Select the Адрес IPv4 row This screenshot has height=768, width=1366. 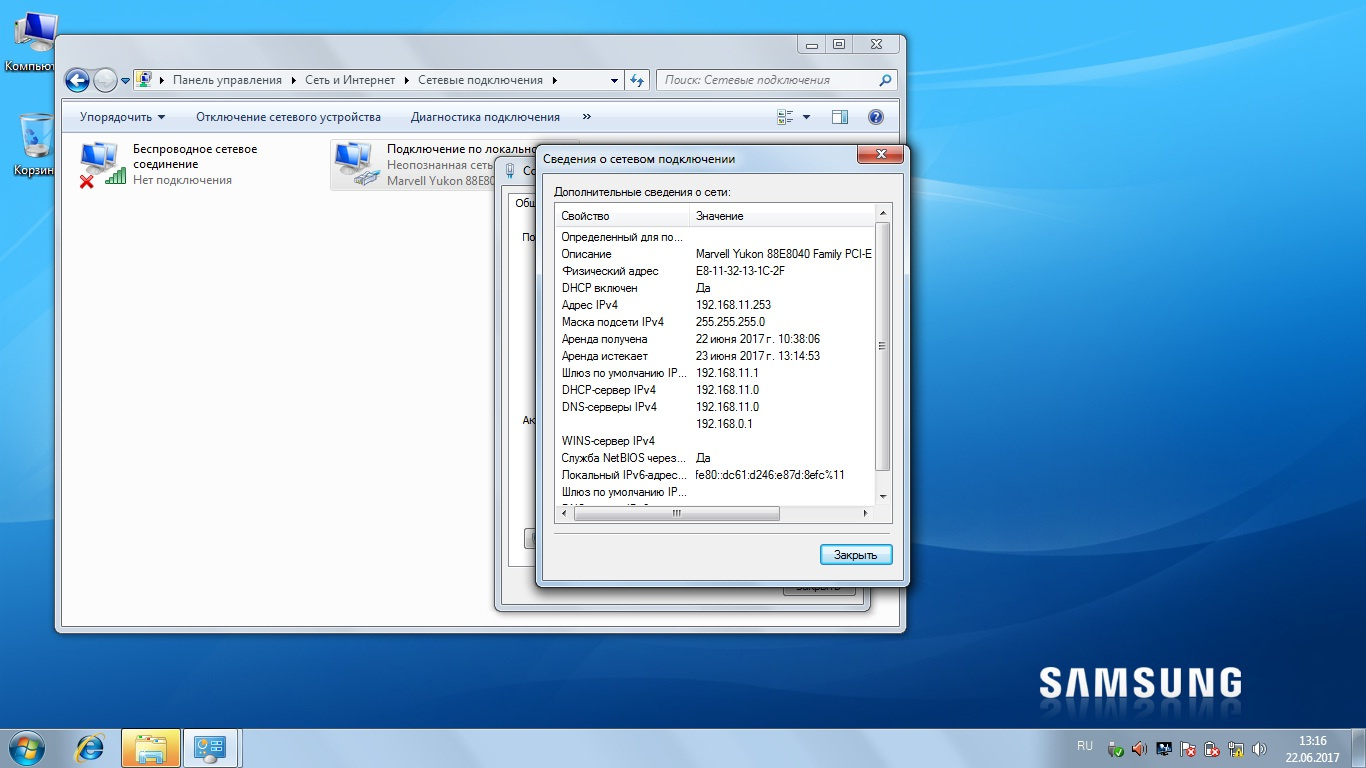point(715,305)
